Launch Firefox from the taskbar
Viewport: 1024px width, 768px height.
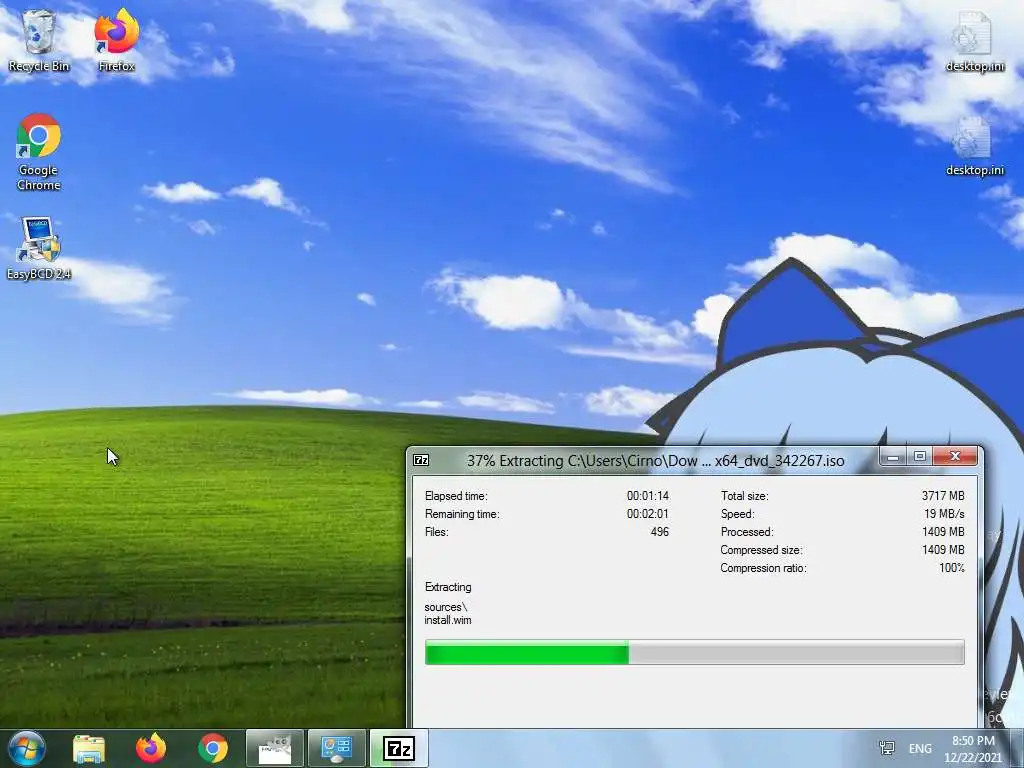pos(151,748)
